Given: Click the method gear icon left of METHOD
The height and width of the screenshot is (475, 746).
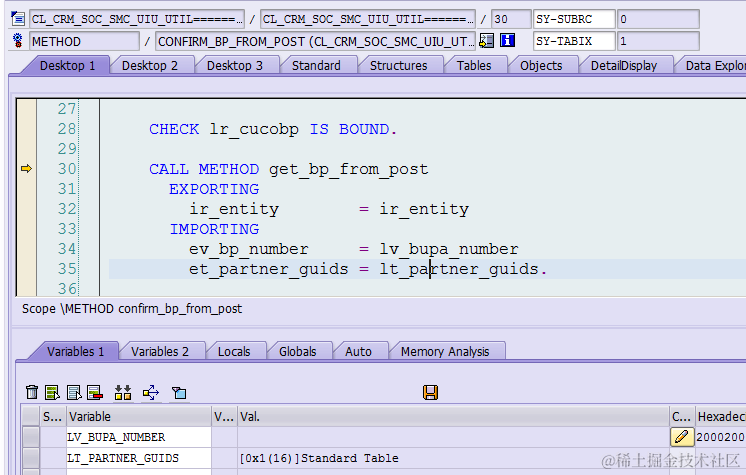Looking at the screenshot, I should (x=18, y=40).
